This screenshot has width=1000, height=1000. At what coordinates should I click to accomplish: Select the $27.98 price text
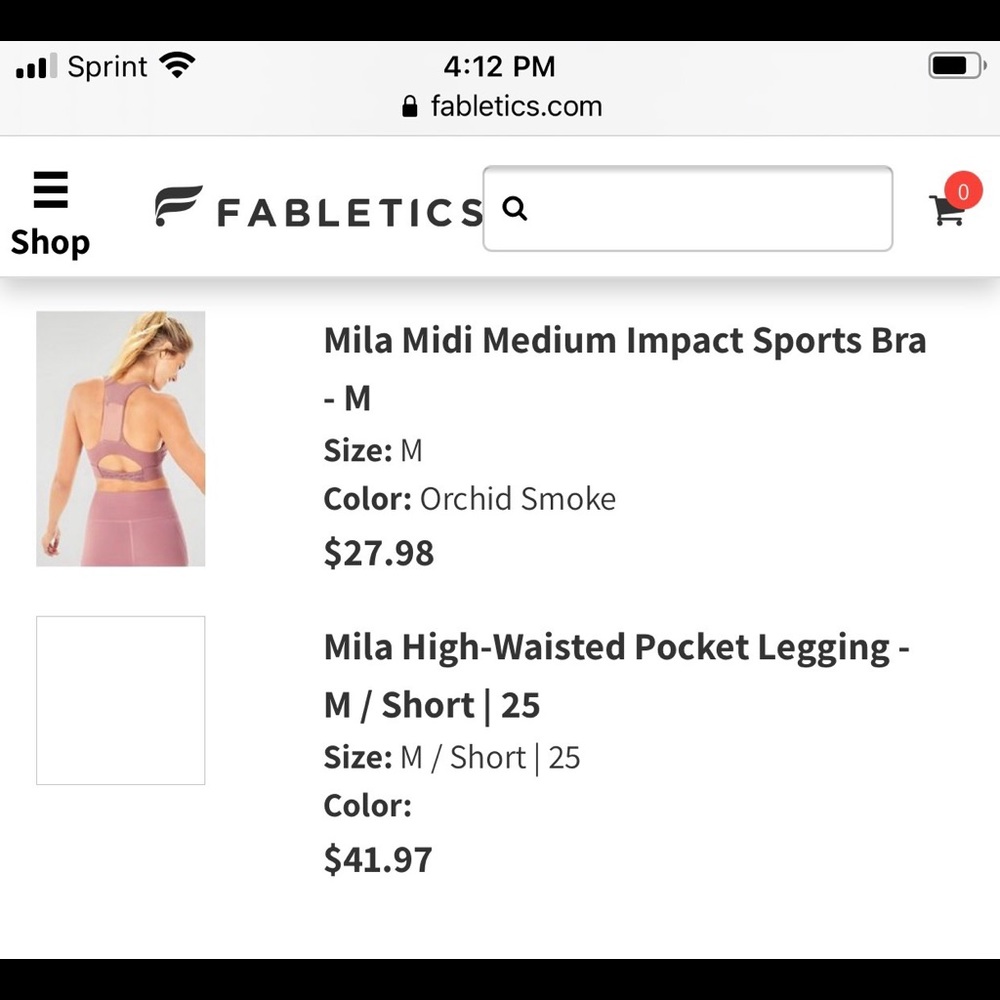(378, 553)
